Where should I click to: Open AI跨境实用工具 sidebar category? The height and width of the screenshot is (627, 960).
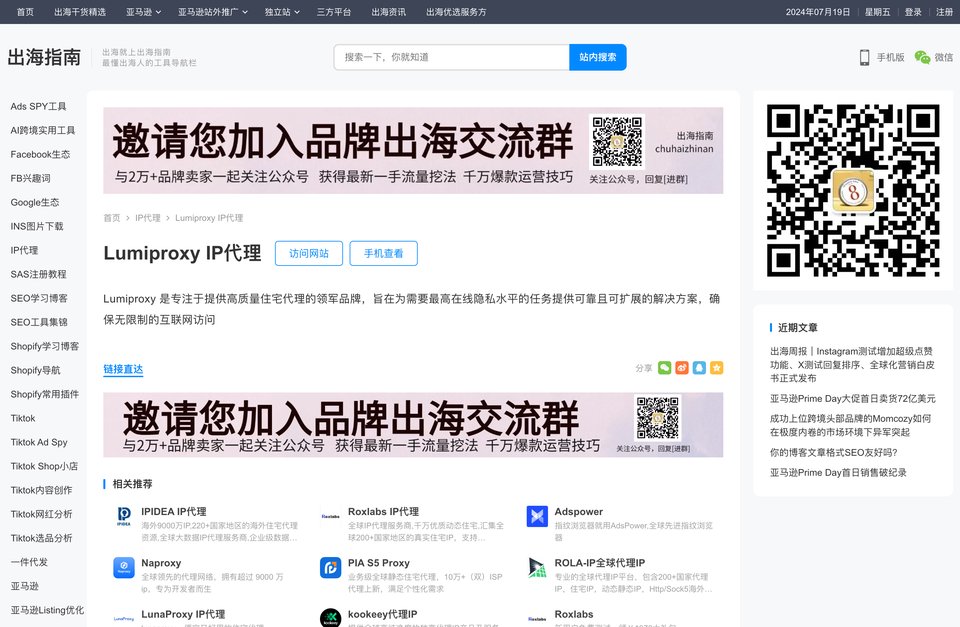coord(43,130)
